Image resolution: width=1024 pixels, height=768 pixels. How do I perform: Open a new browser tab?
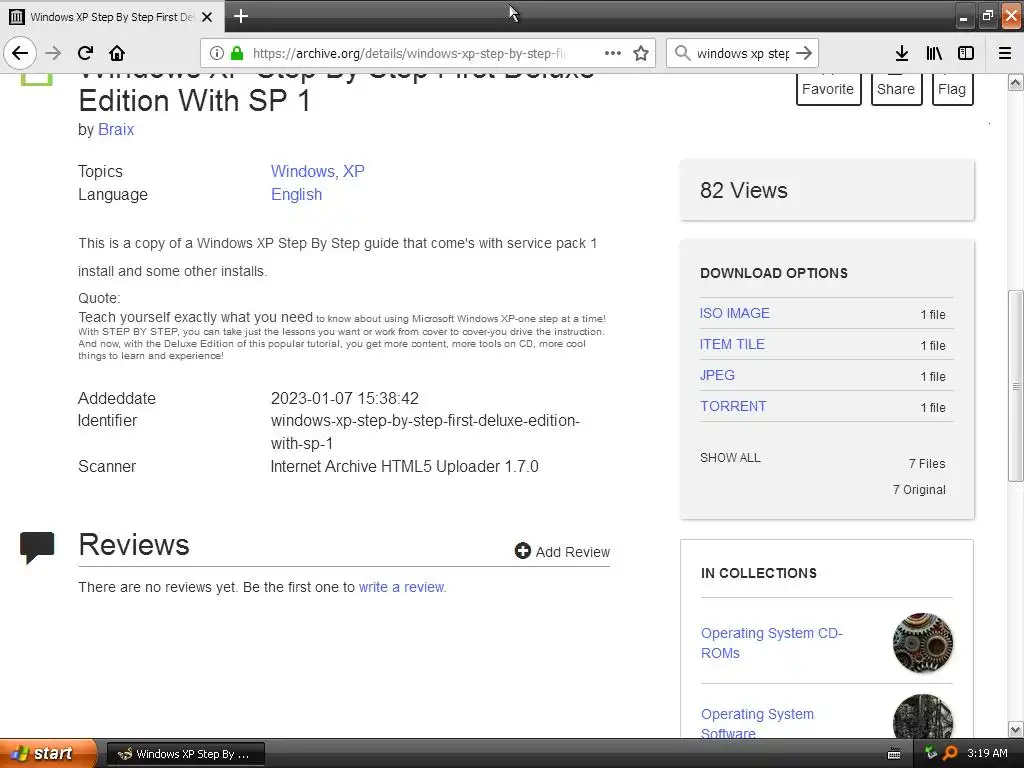(x=240, y=16)
